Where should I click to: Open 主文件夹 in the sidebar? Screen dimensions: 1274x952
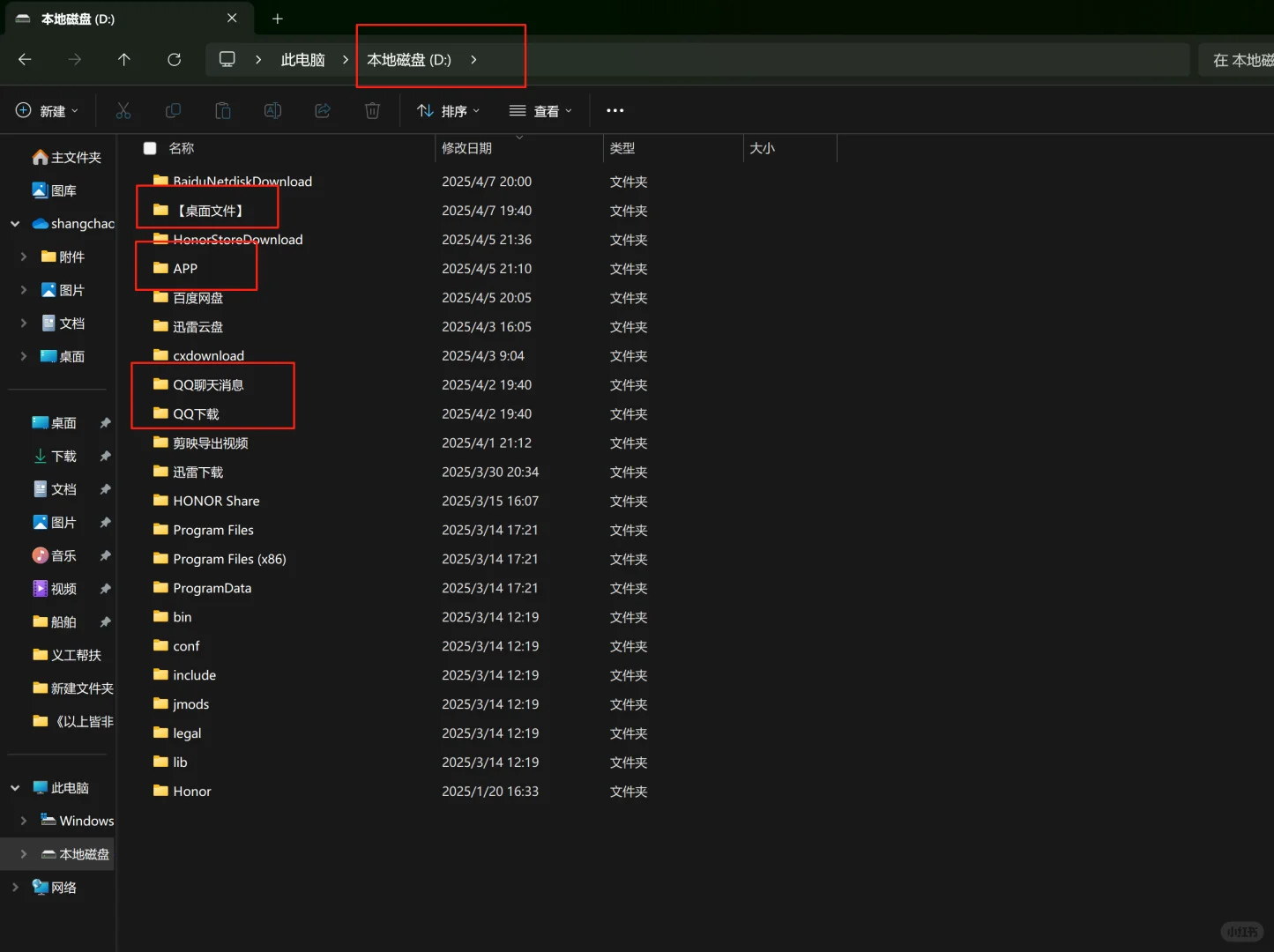(x=66, y=158)
